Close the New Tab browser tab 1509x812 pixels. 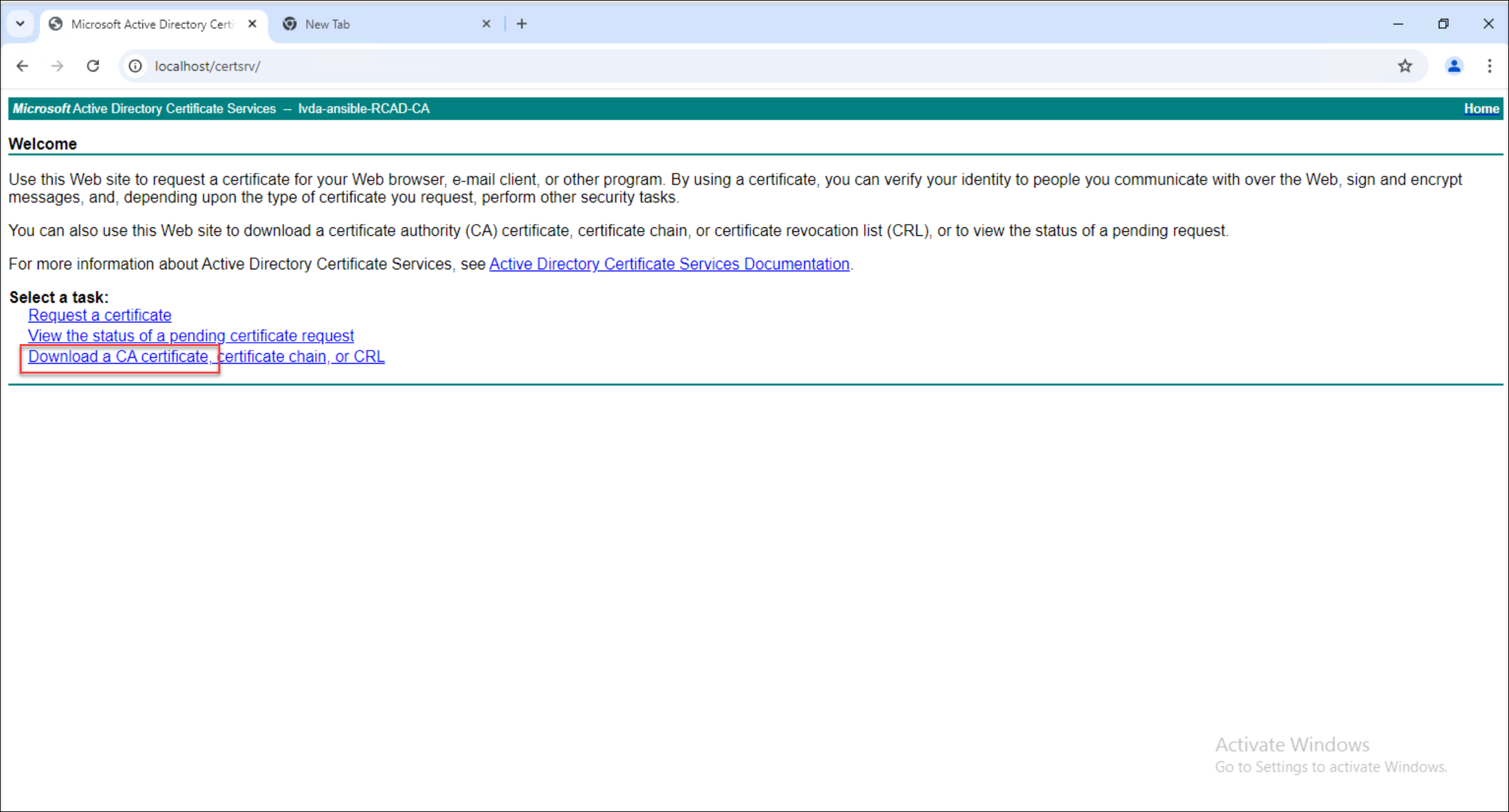(486, 24)
